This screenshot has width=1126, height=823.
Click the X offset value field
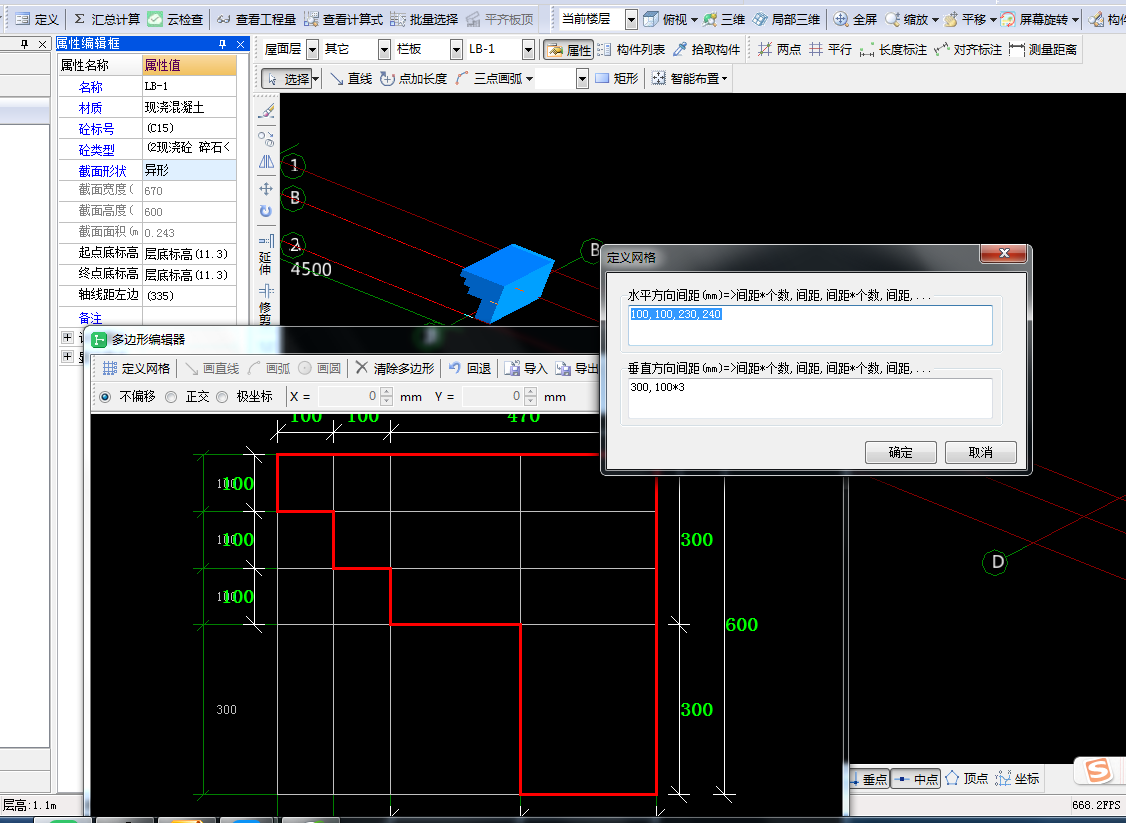pyautogui.click(x=349, y=396)
